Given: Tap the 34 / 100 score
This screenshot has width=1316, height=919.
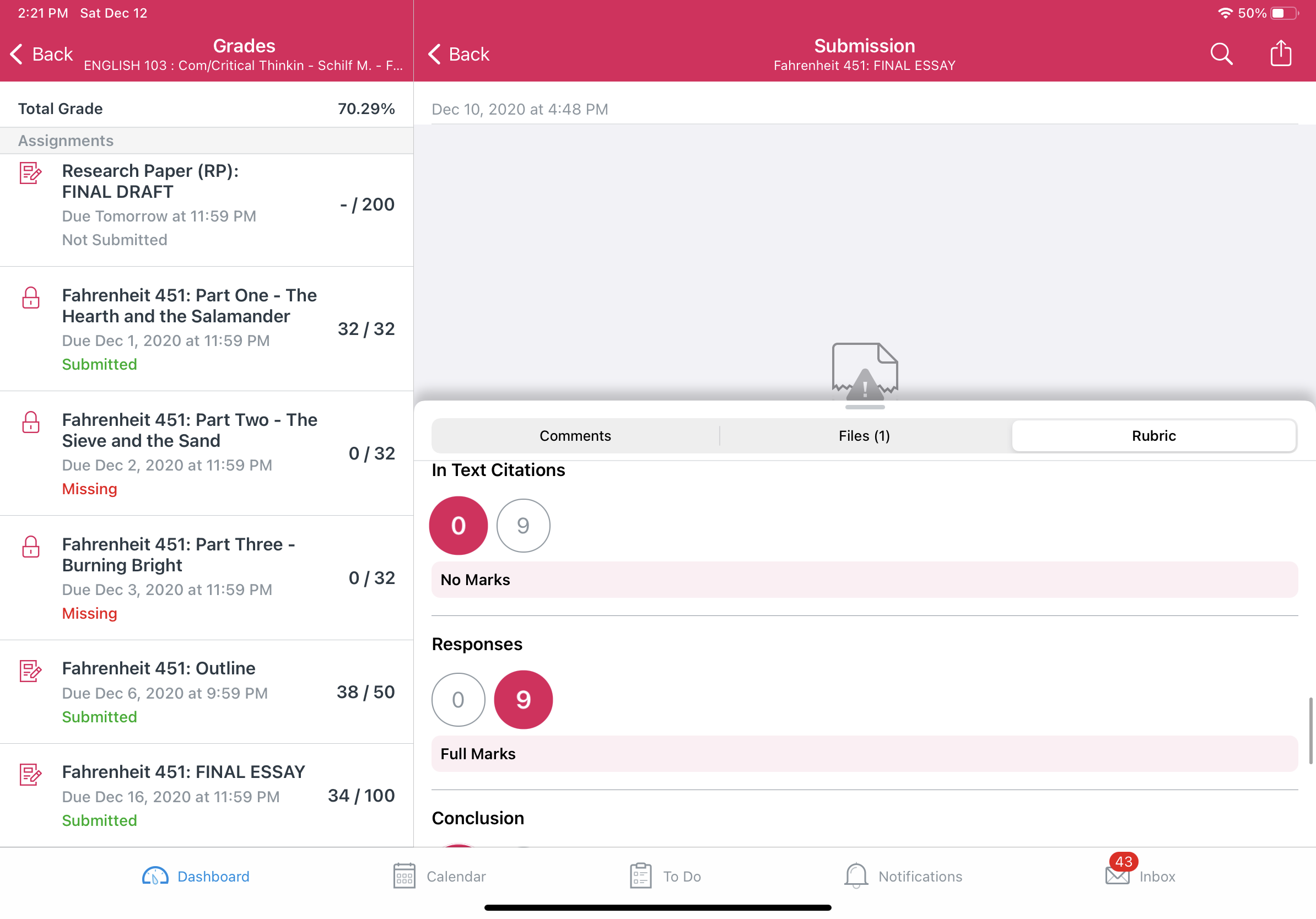Looking at the screenshot, I should pos(361,795).
